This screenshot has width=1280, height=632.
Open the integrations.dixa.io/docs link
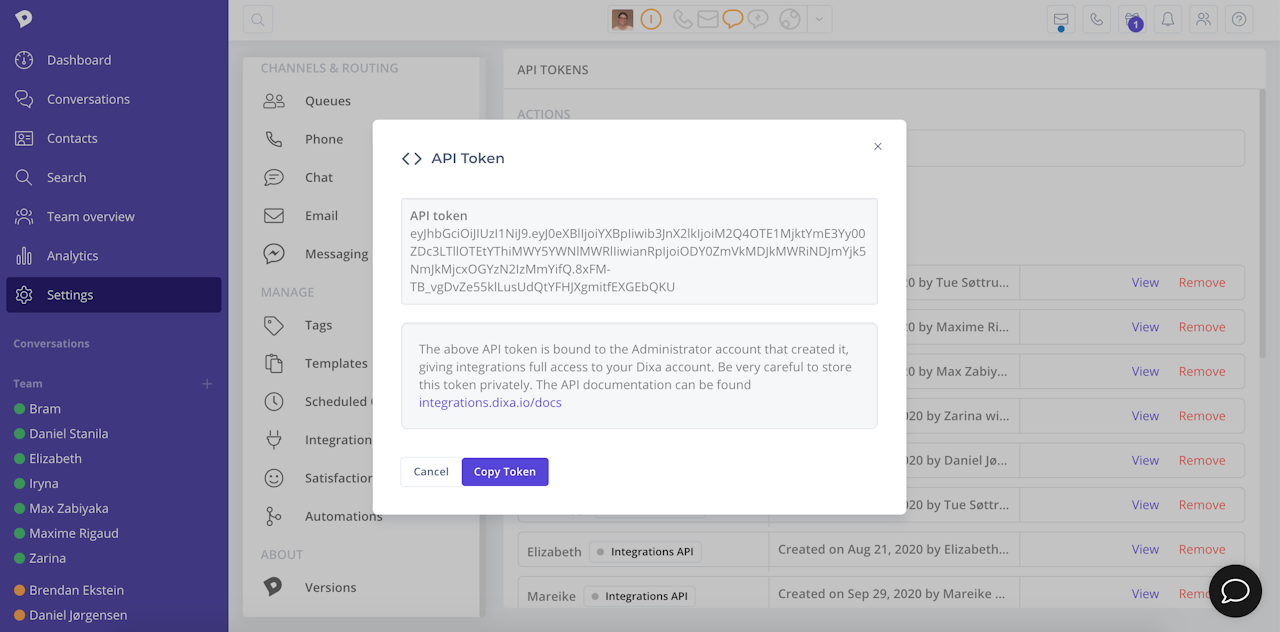tap(490, 403)
